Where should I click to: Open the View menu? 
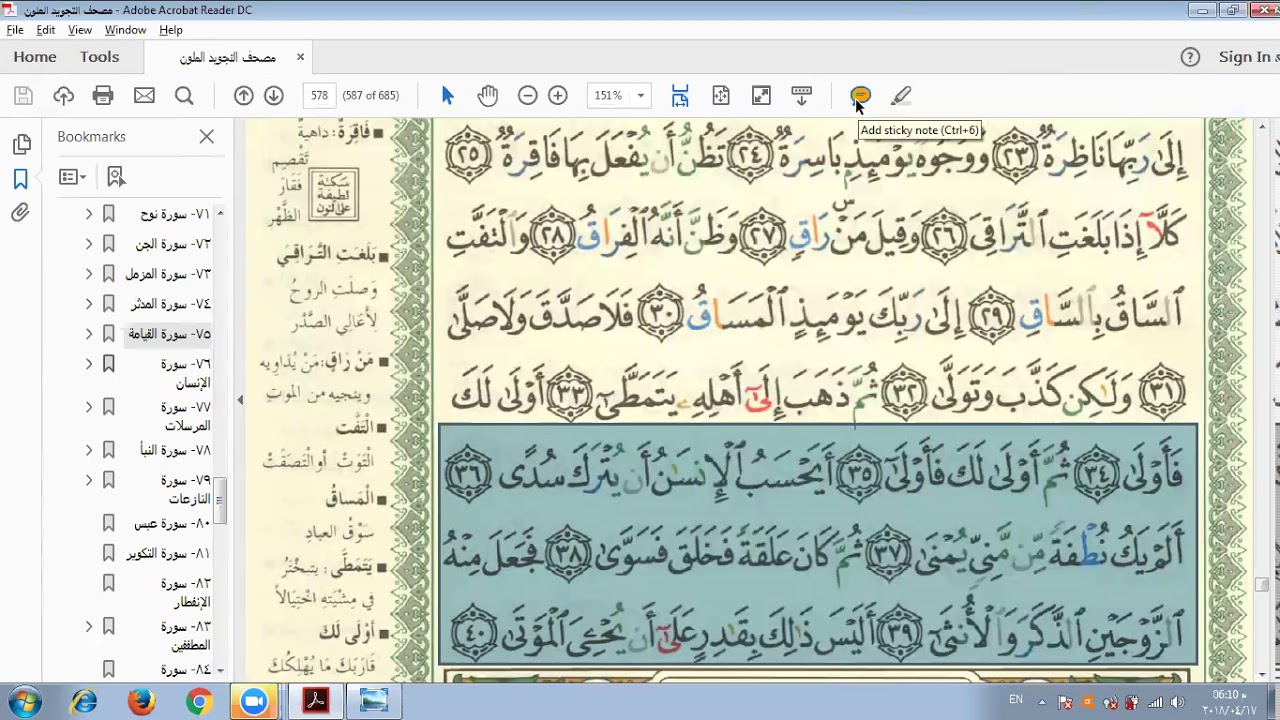tap(80, 30)
